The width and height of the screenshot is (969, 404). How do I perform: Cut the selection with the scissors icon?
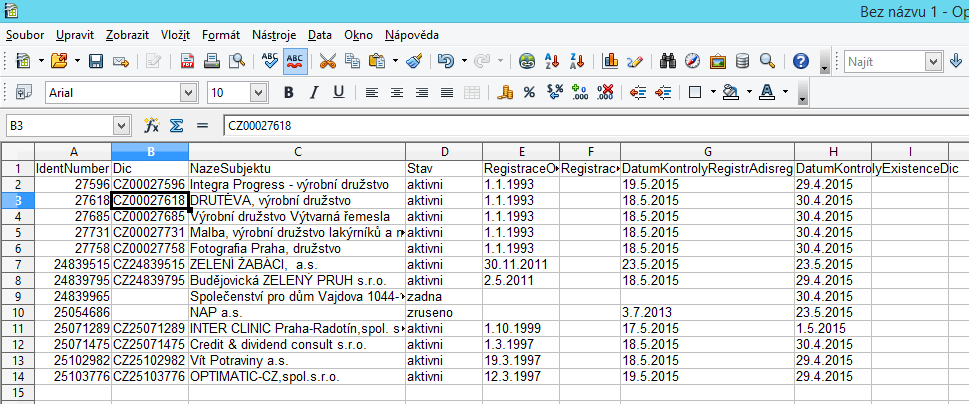328,61
